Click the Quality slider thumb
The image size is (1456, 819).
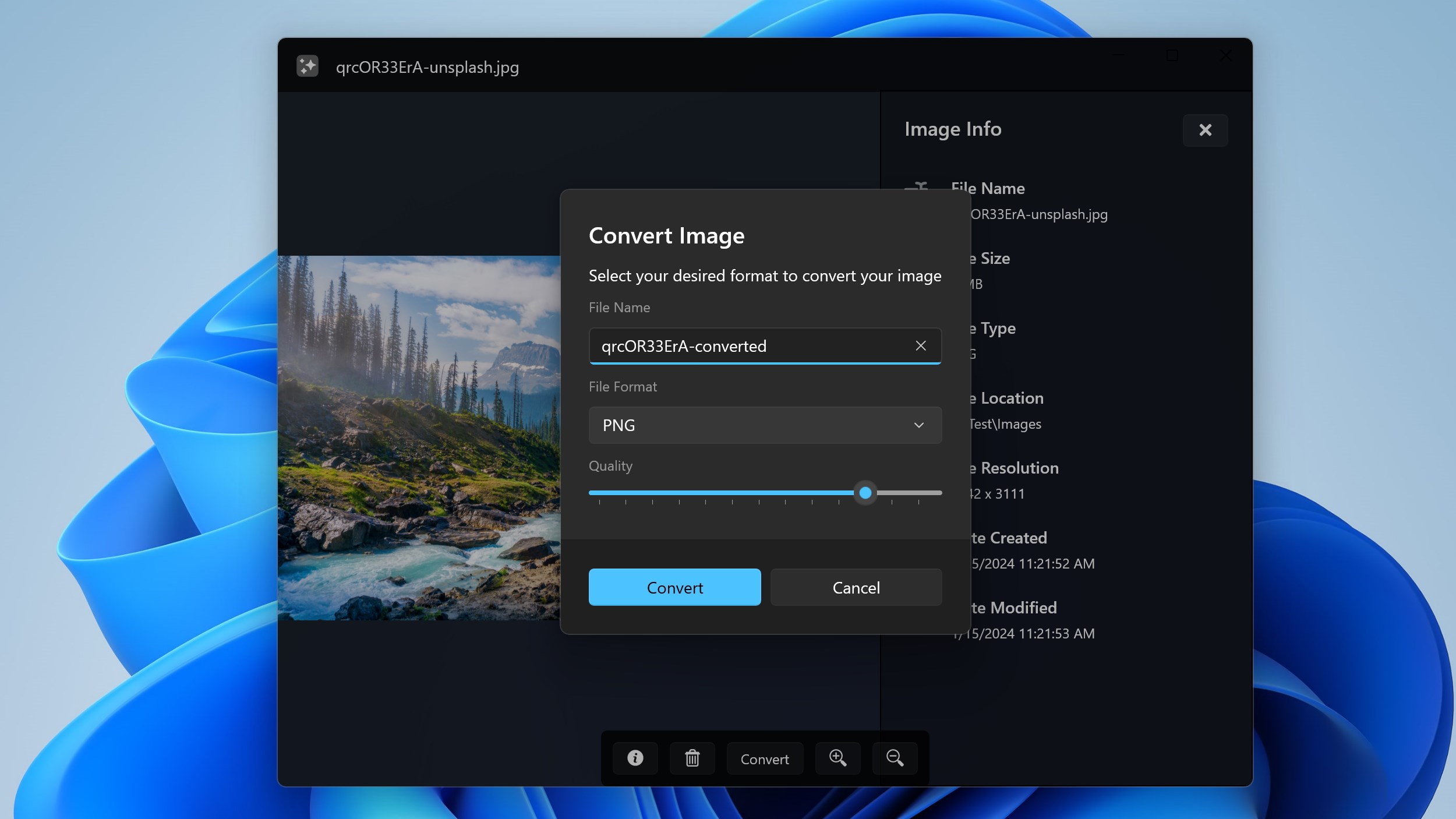(865, 493)
